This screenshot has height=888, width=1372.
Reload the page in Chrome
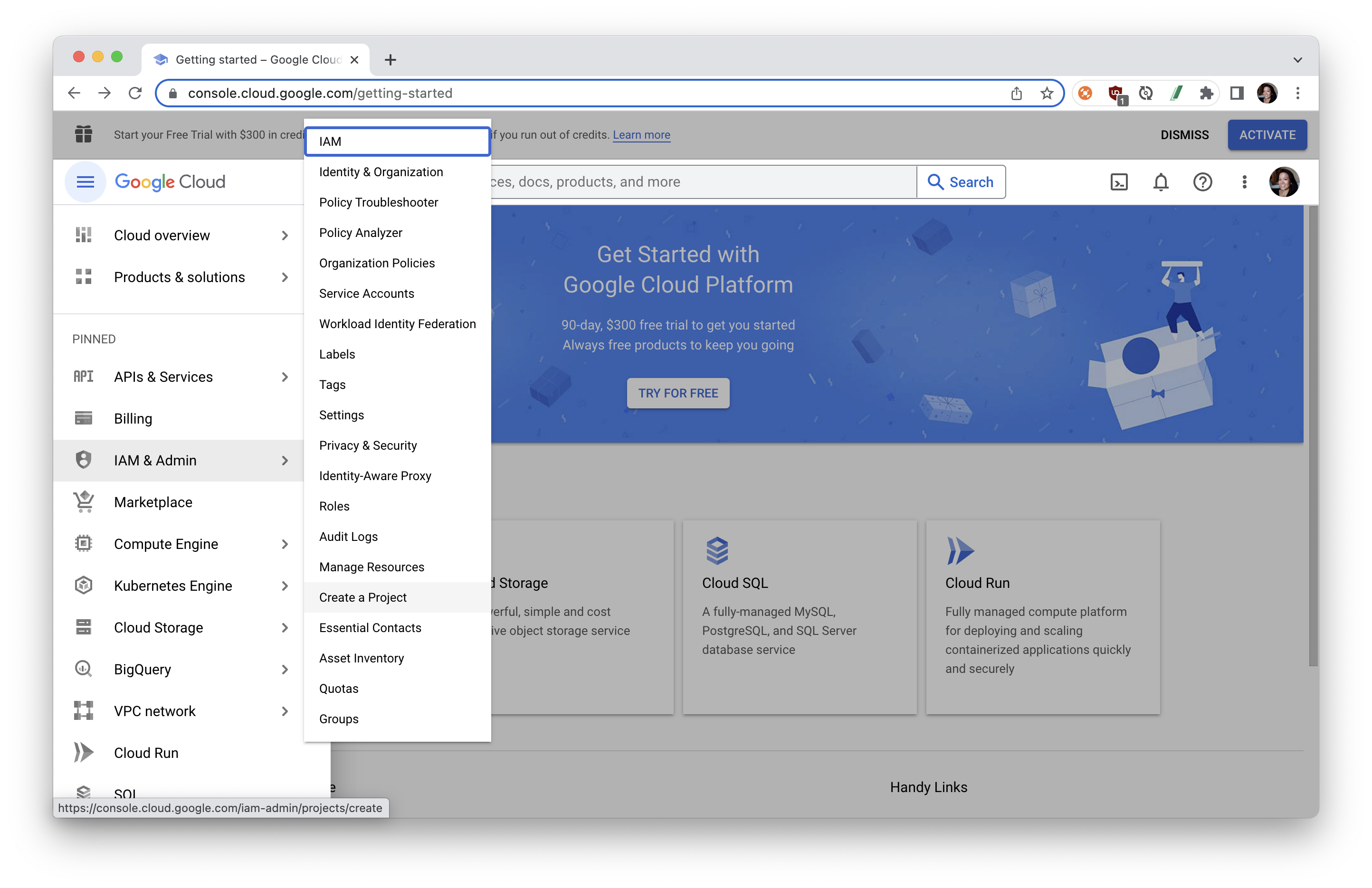135,93
